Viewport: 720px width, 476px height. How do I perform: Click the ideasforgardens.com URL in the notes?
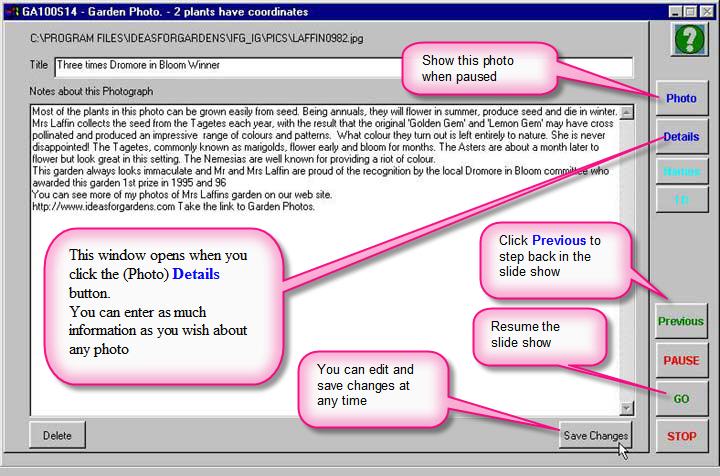pos(103,207)
